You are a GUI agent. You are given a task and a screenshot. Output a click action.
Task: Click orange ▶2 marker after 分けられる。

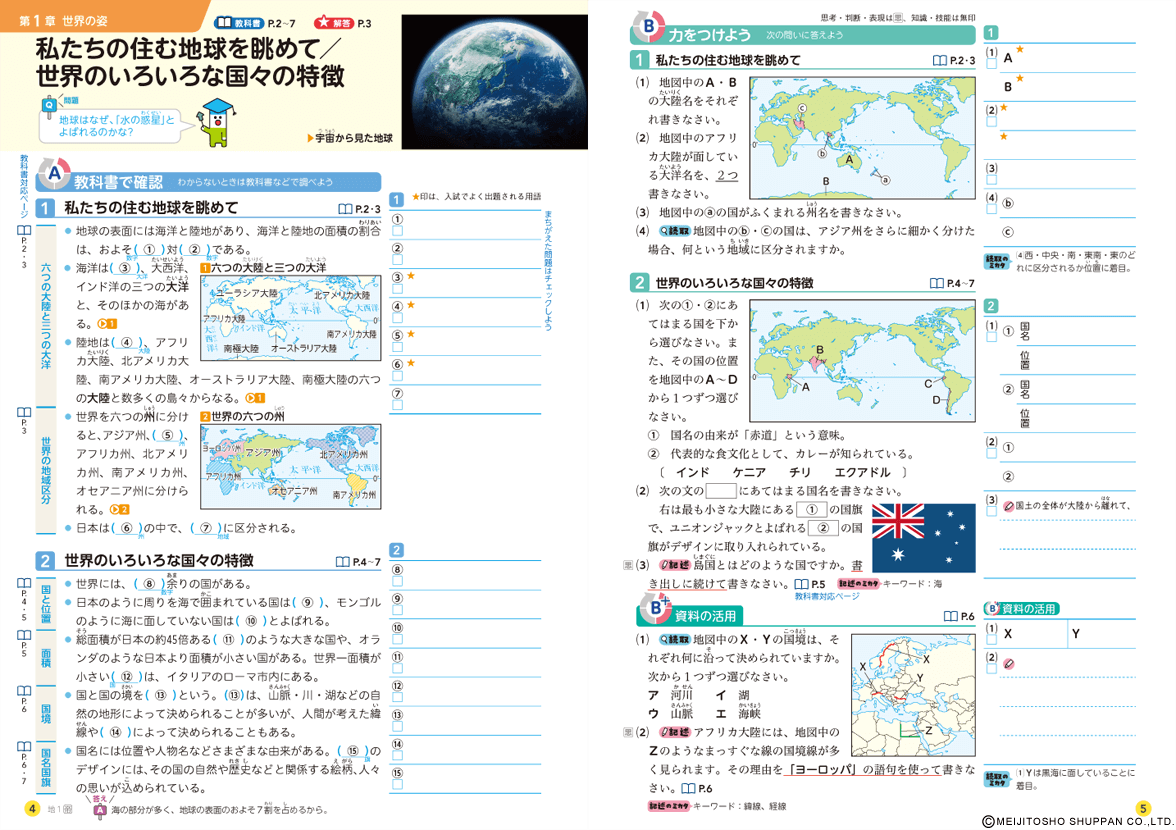[119, 509]
